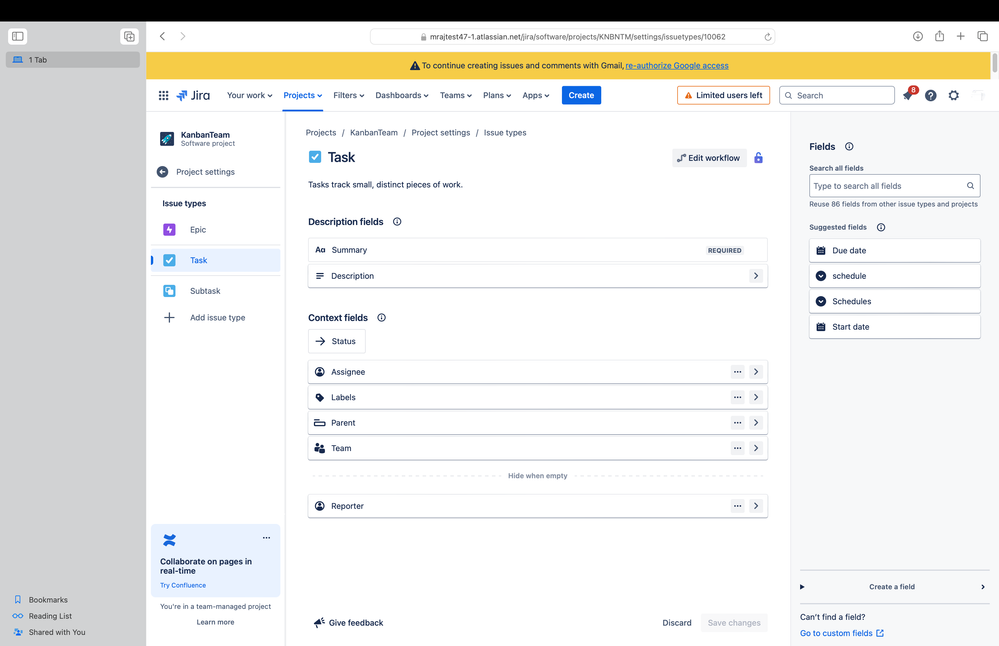The height and width of the screenshot is (646, 999).
Task: Click the KanbanTeam project avatar
Action: click(167, 139)
